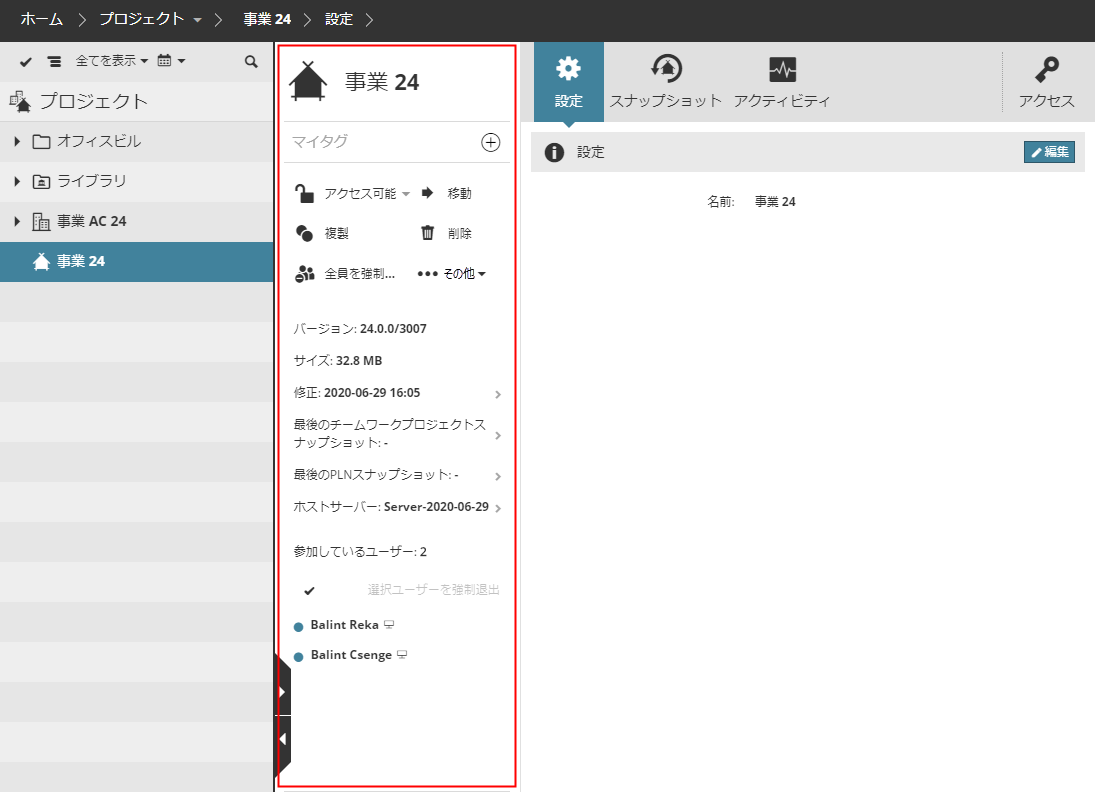The width and height of the screenshot is (1095, 792).
Task: Switch to the 設定 gear tab
Action: [x=568, y=82]
